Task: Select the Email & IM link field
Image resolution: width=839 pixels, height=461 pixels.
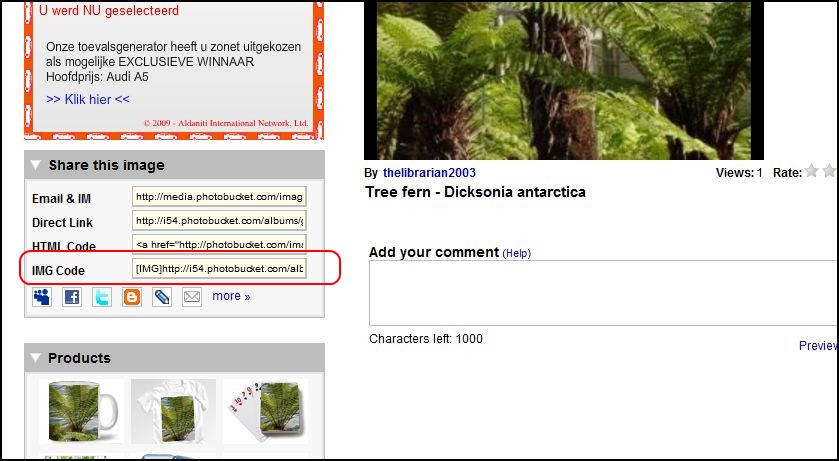Action: click(219, 197)
